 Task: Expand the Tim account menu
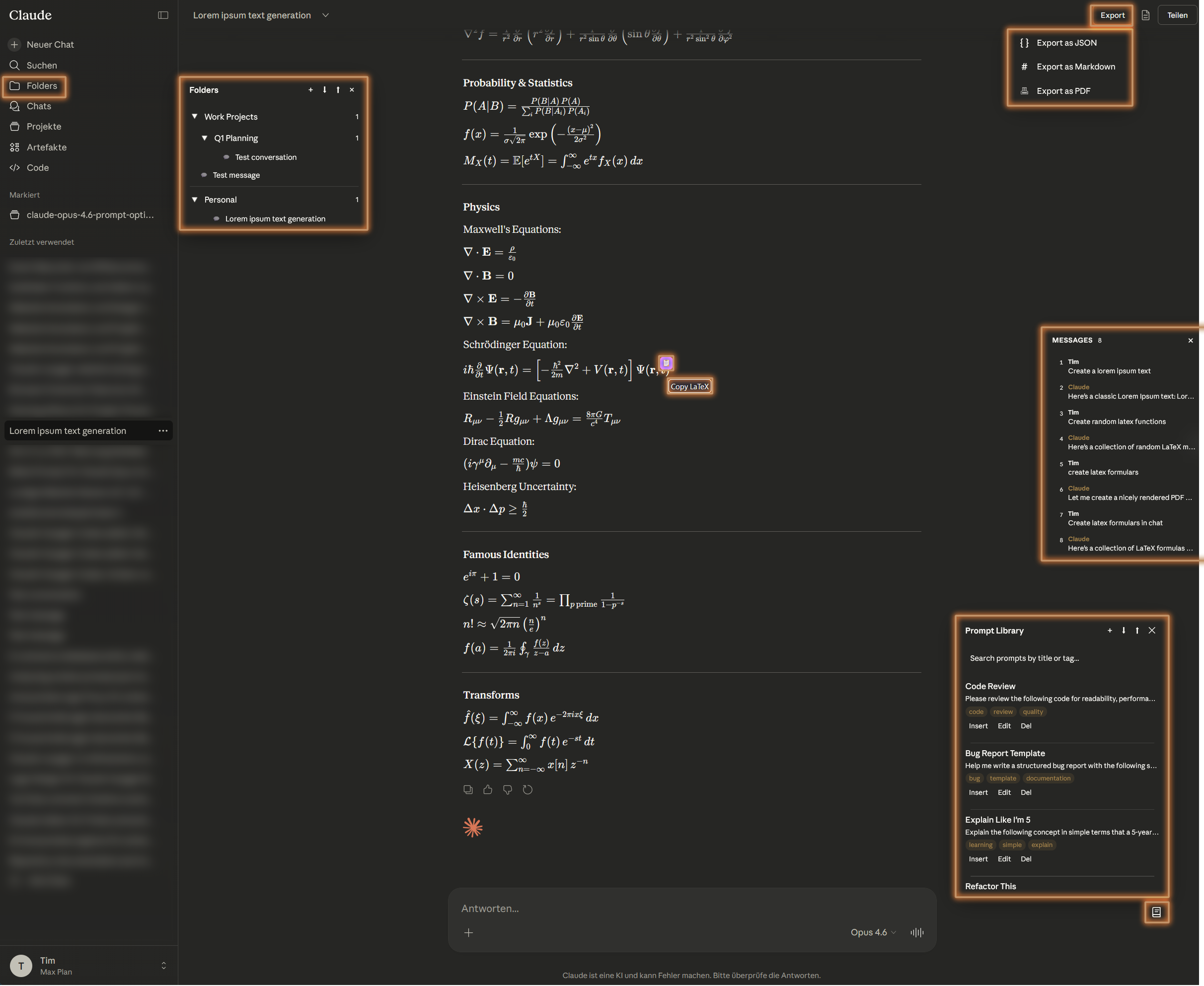pyautogui.click(x=88, y=966)
